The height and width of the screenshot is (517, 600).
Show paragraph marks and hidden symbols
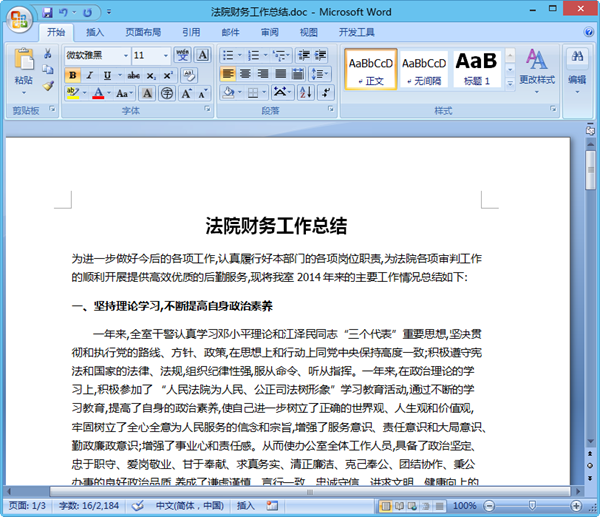(326, 92)
